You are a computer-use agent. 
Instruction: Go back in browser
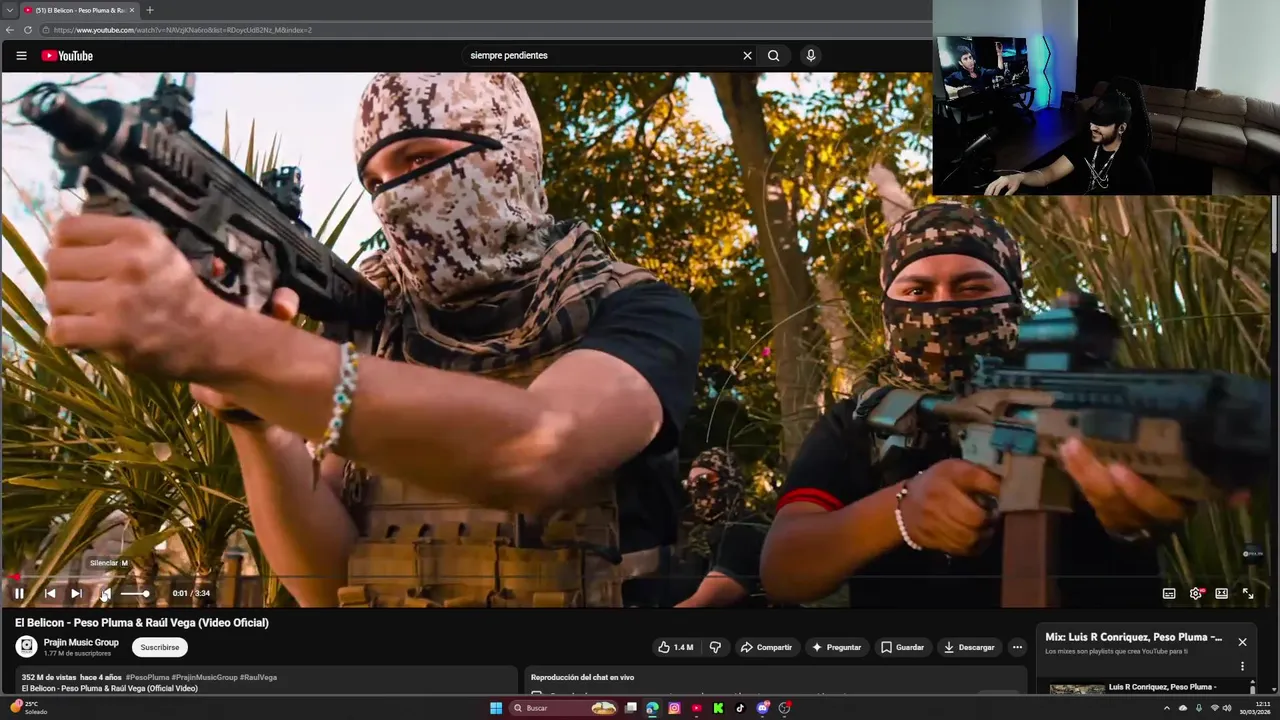[10, 30]
